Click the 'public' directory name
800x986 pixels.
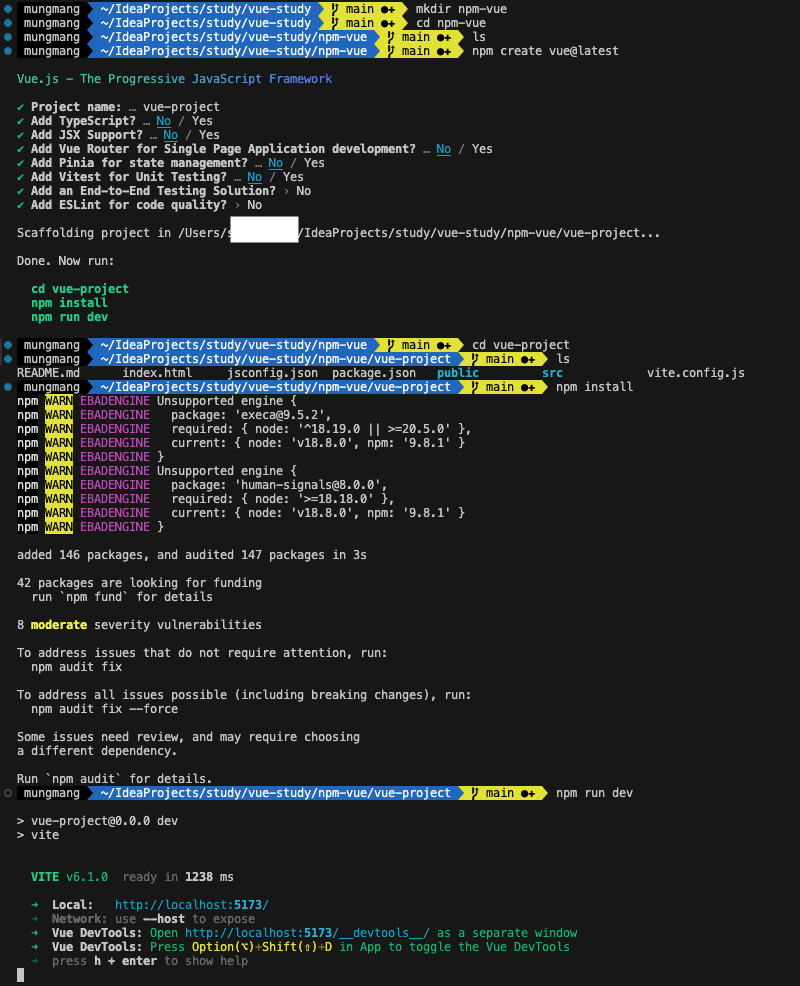tap(458, 373)
